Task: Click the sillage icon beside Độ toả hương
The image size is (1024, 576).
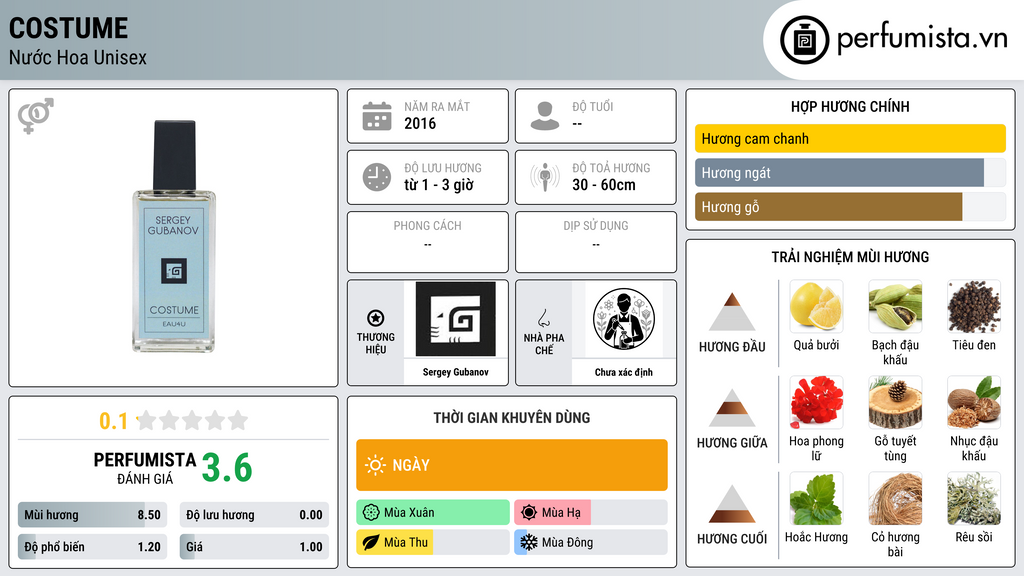Action: (545, 177)
